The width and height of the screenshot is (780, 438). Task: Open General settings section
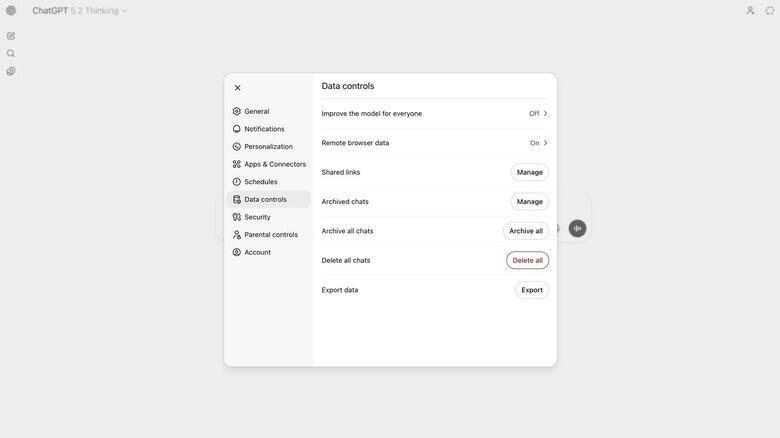coord(257,112)
